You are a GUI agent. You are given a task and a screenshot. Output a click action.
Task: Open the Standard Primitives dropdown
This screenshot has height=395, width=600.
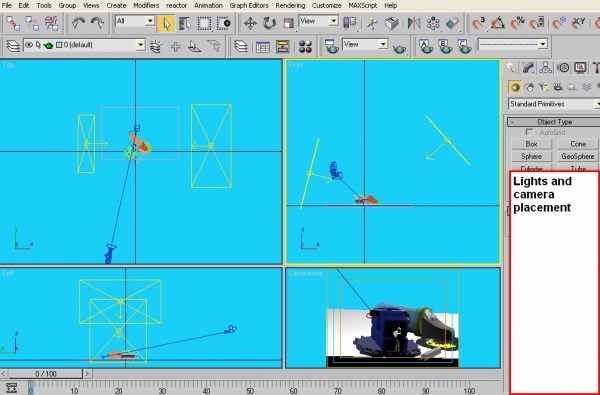[554, 104]
